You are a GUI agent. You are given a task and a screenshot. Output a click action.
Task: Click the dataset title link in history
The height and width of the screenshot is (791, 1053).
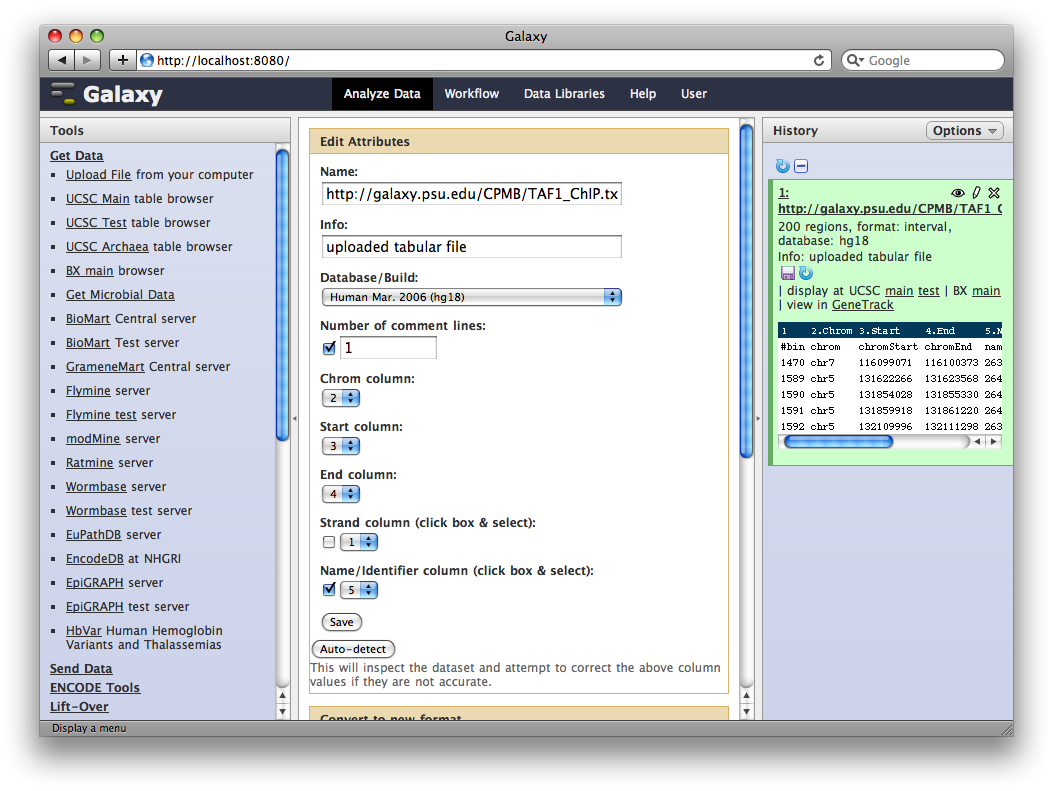click(x=890, y=209)
